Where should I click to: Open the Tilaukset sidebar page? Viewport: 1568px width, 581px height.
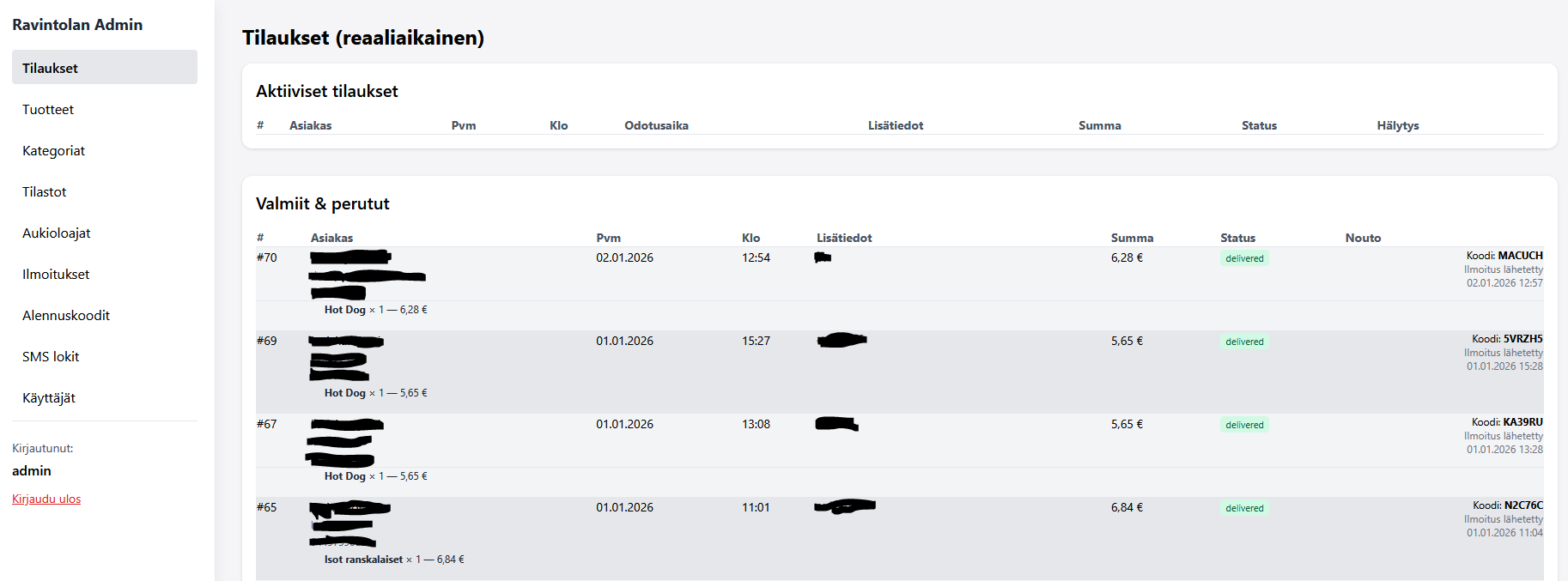[x=50, y=68]
